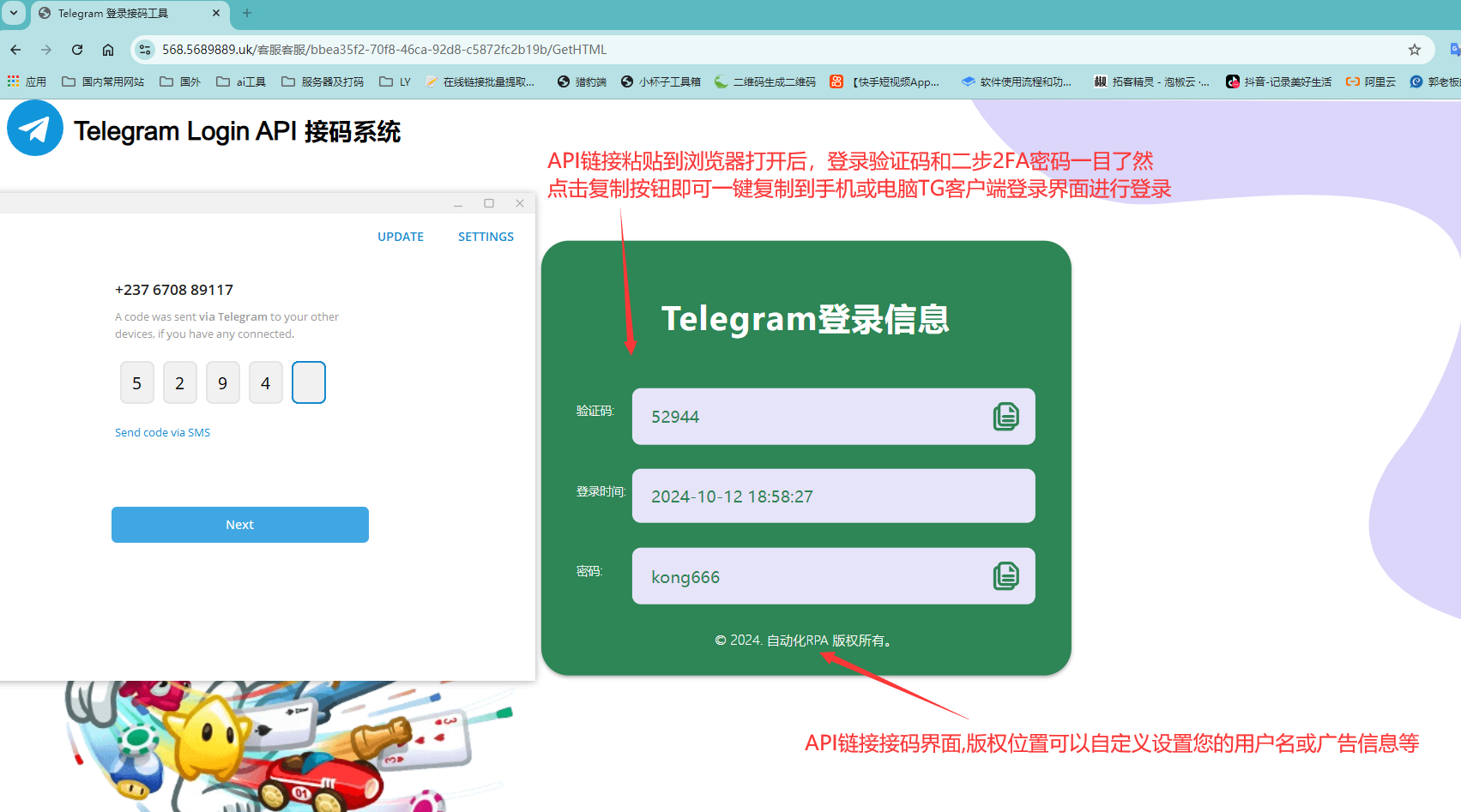Open the browser home page
The height and width of the screenshot is (812, 1461).
[x=108, y=50]
